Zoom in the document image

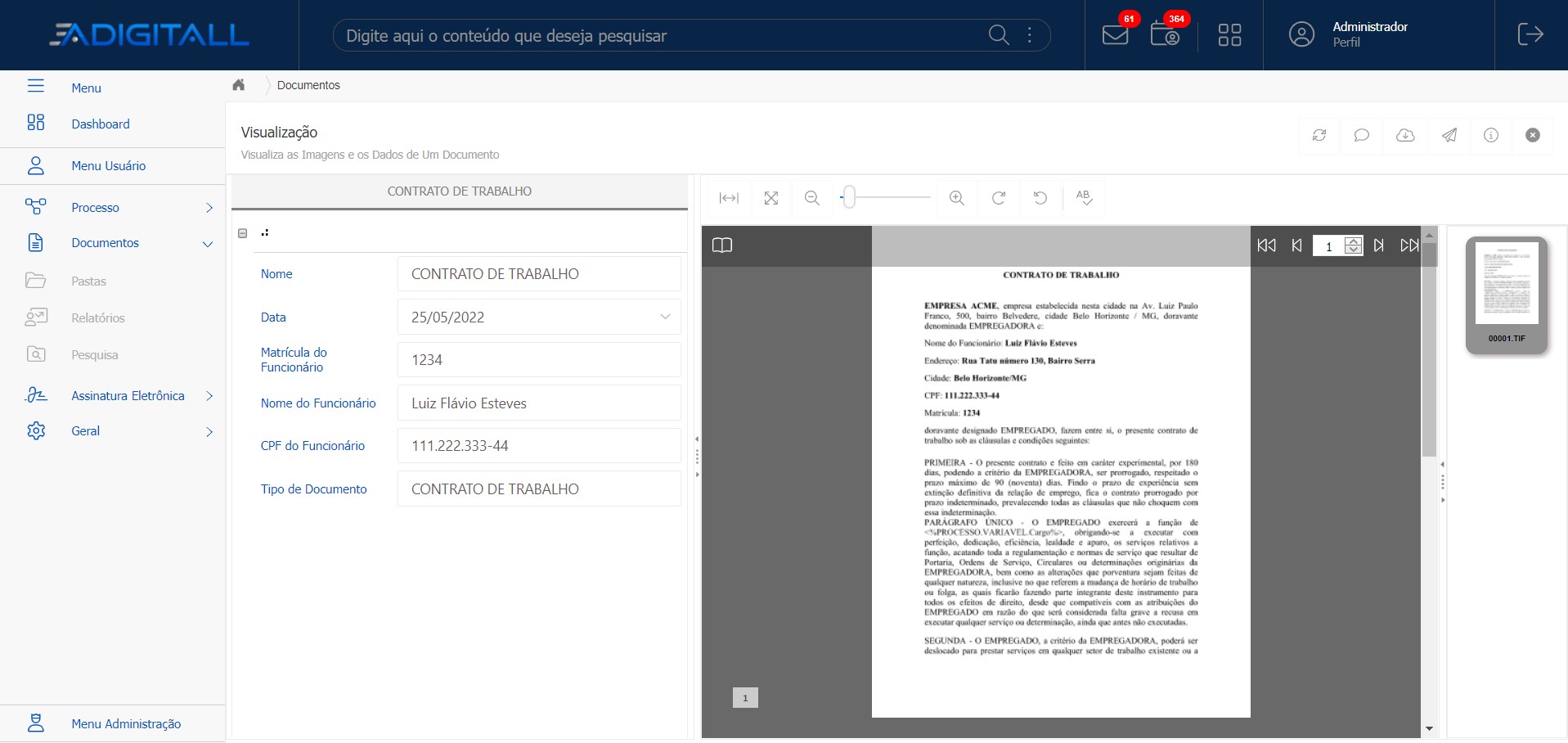[957, 198]
